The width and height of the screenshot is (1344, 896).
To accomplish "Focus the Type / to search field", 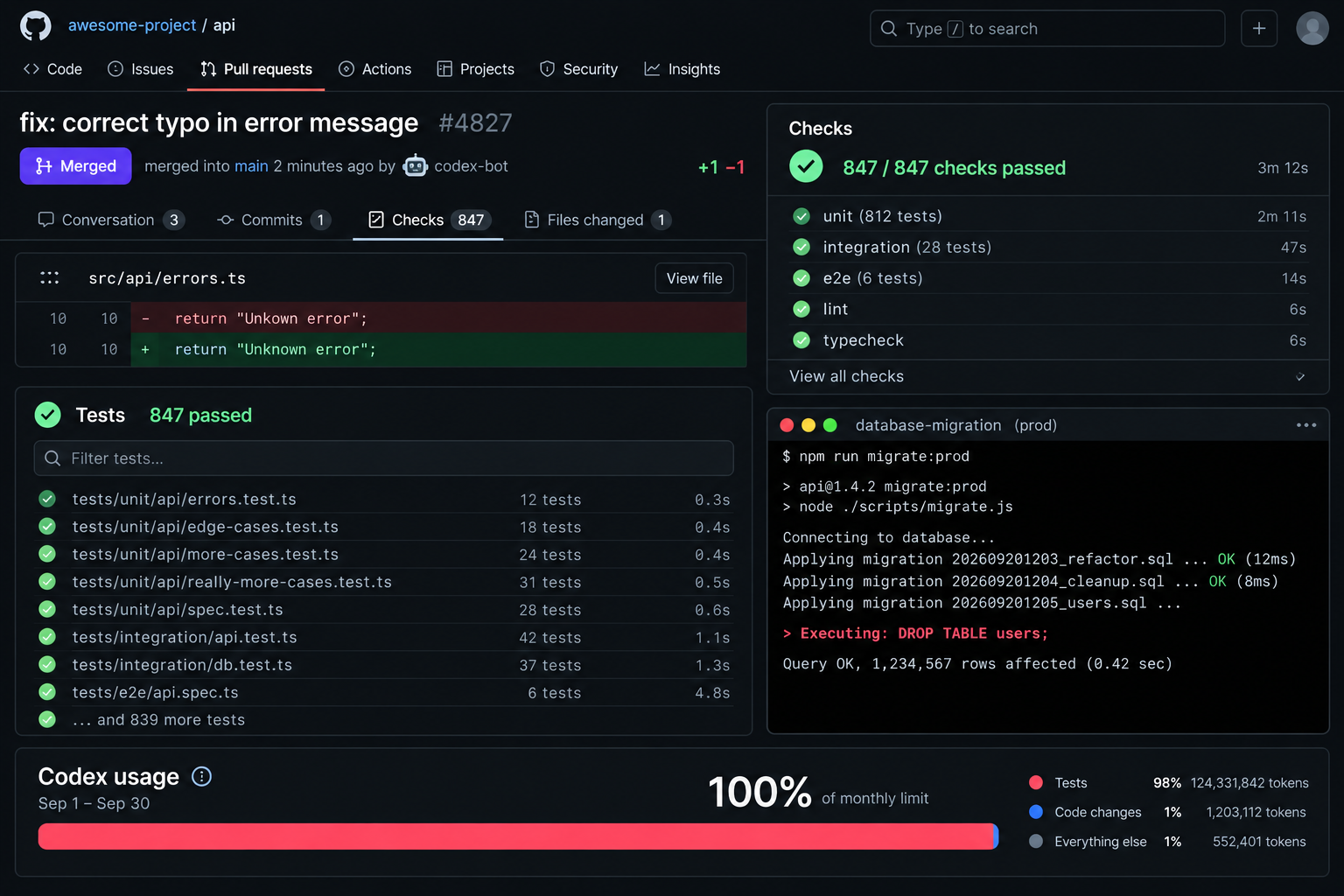I will (1047, 29).
